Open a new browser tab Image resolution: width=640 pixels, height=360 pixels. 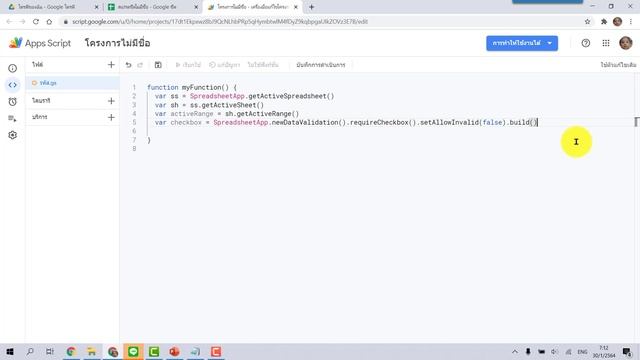tap(311, 7)
